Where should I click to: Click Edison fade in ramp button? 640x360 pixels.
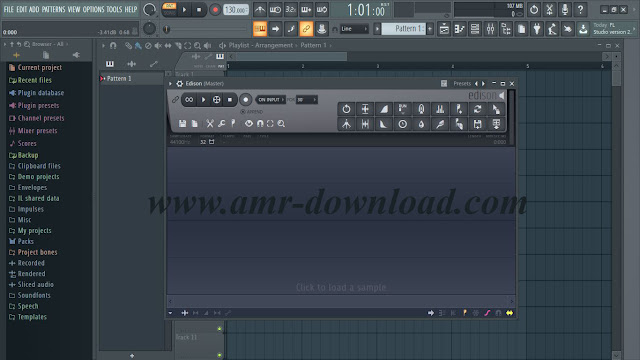pos(384,109)
